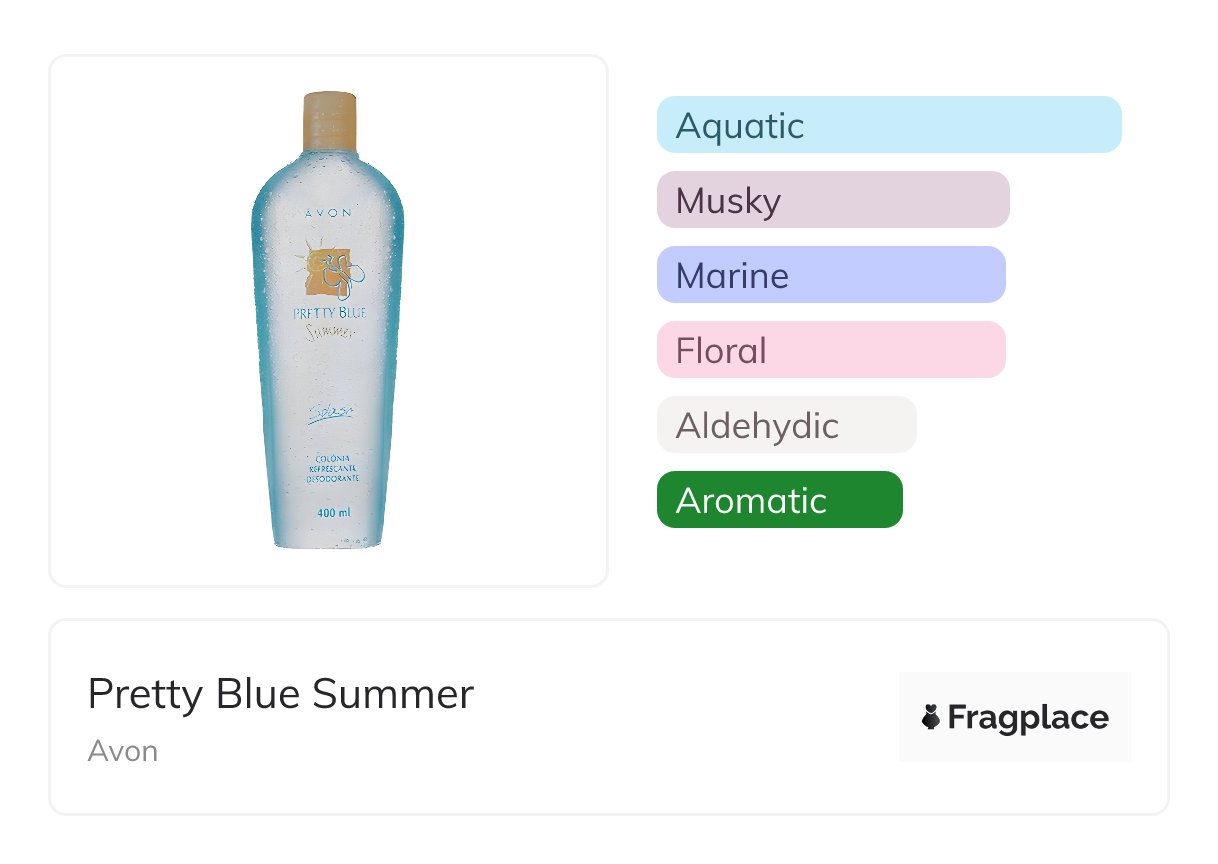Choose the Marine accord bar
The image size is (1218, 864).
pyautogui.click(x=830, y=275)
